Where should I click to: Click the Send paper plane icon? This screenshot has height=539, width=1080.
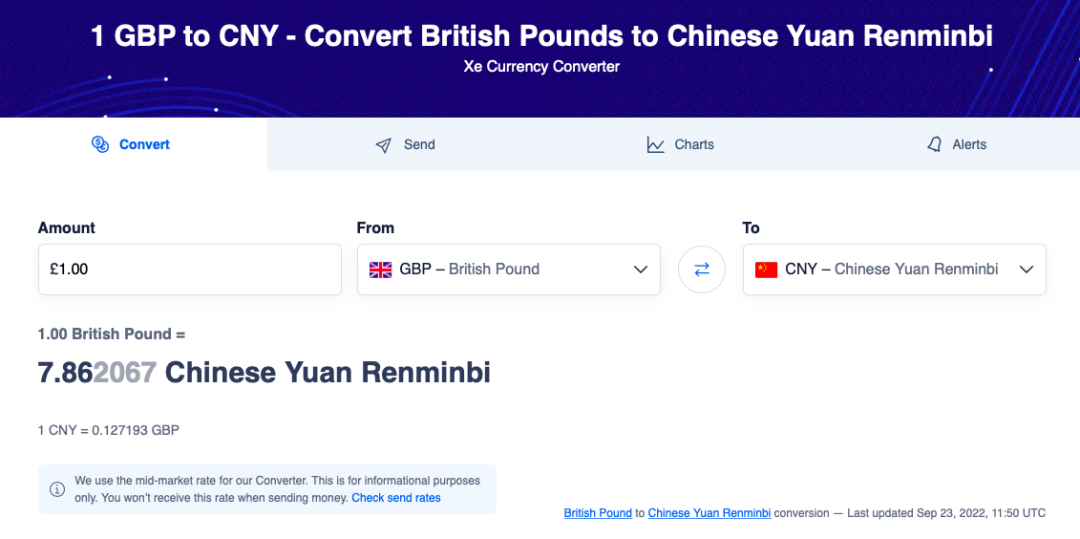point(384,145)
